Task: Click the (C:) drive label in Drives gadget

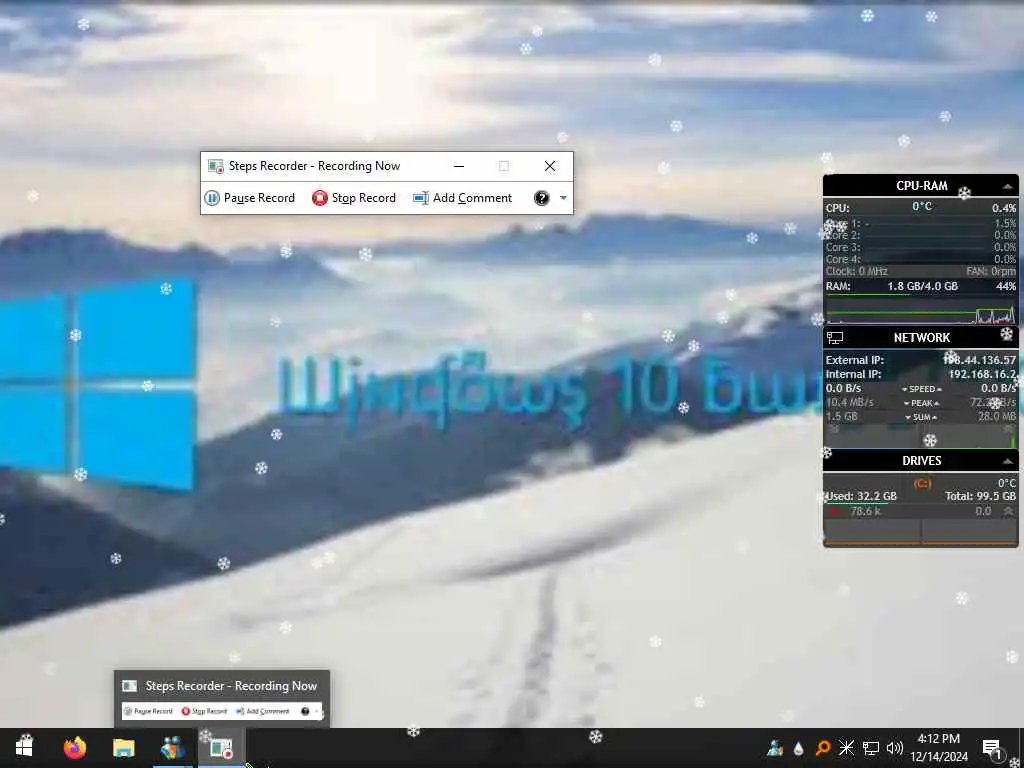Action: click(922, 484)
